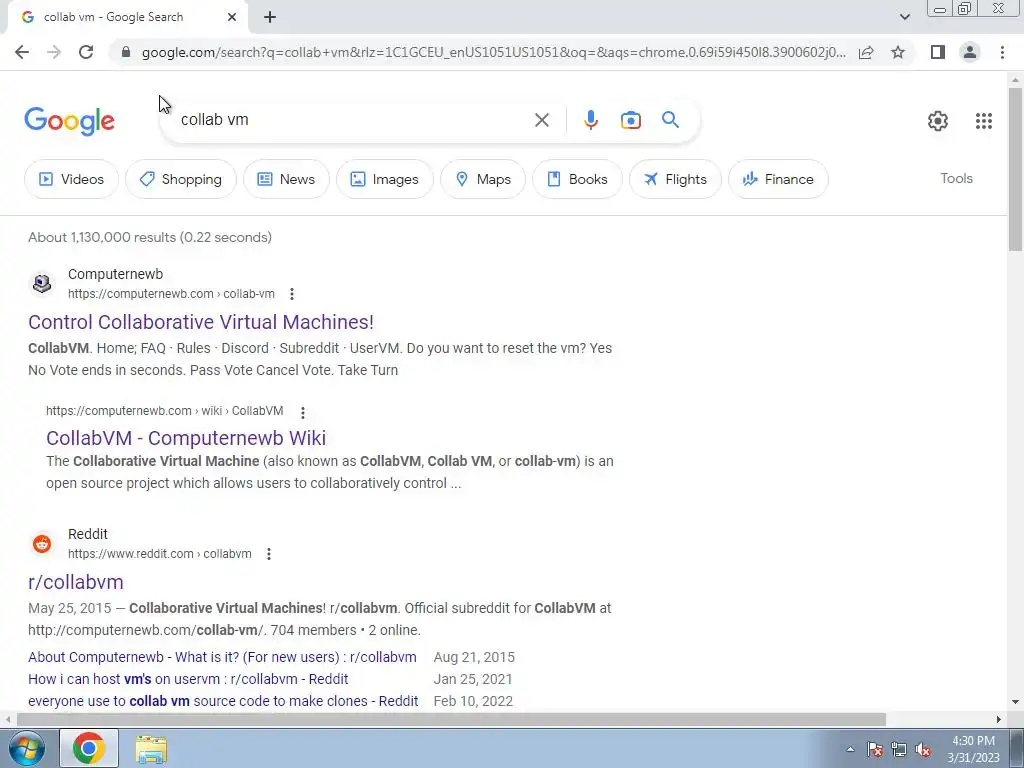Click the 'https://computernewb.com › collab-vm' breadcrumb
This screenshot has height=768, width=1024.
(x=171, y=294)
